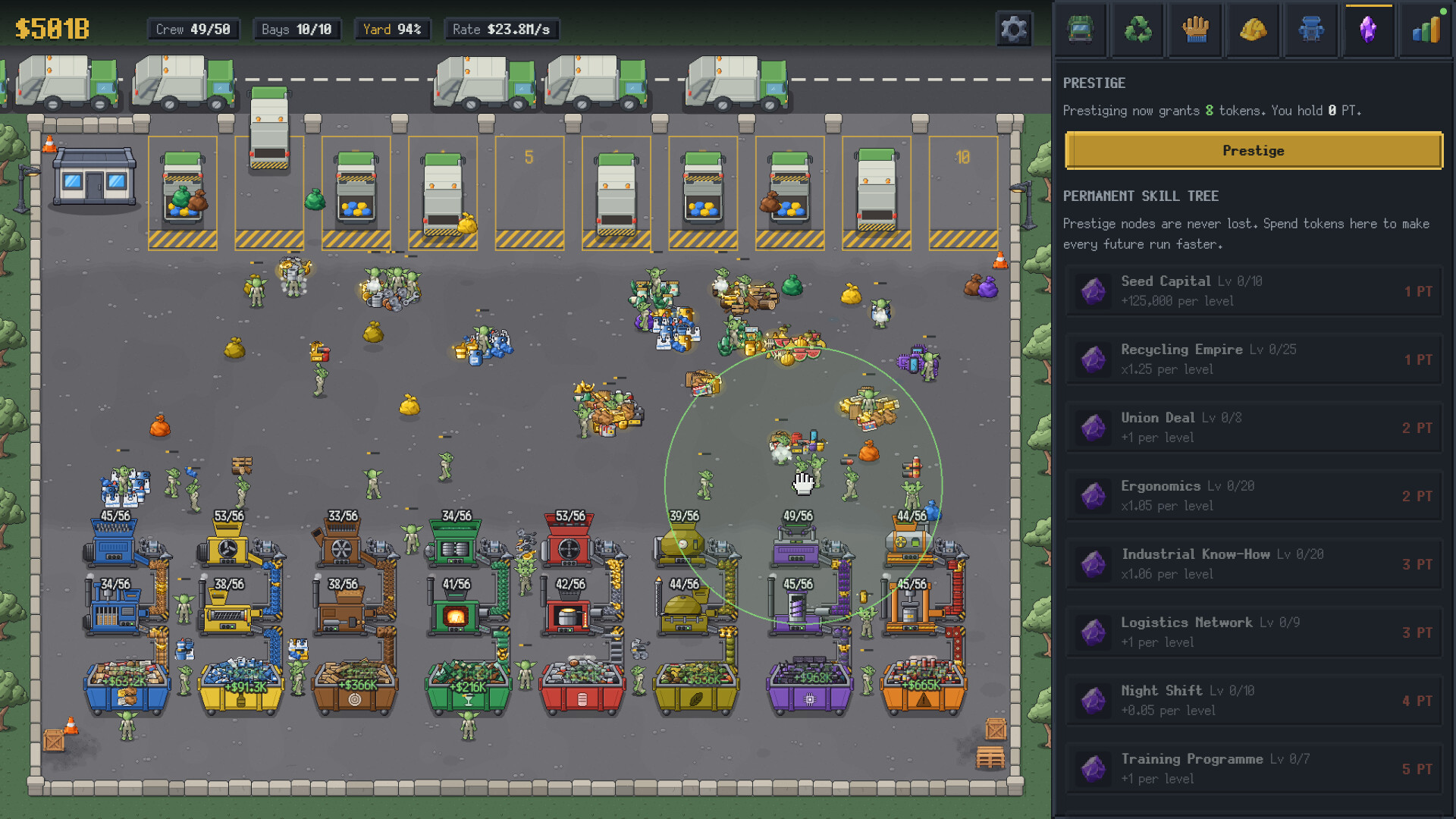Collect the brown dumpster showing +$366K

coord(355,686)
